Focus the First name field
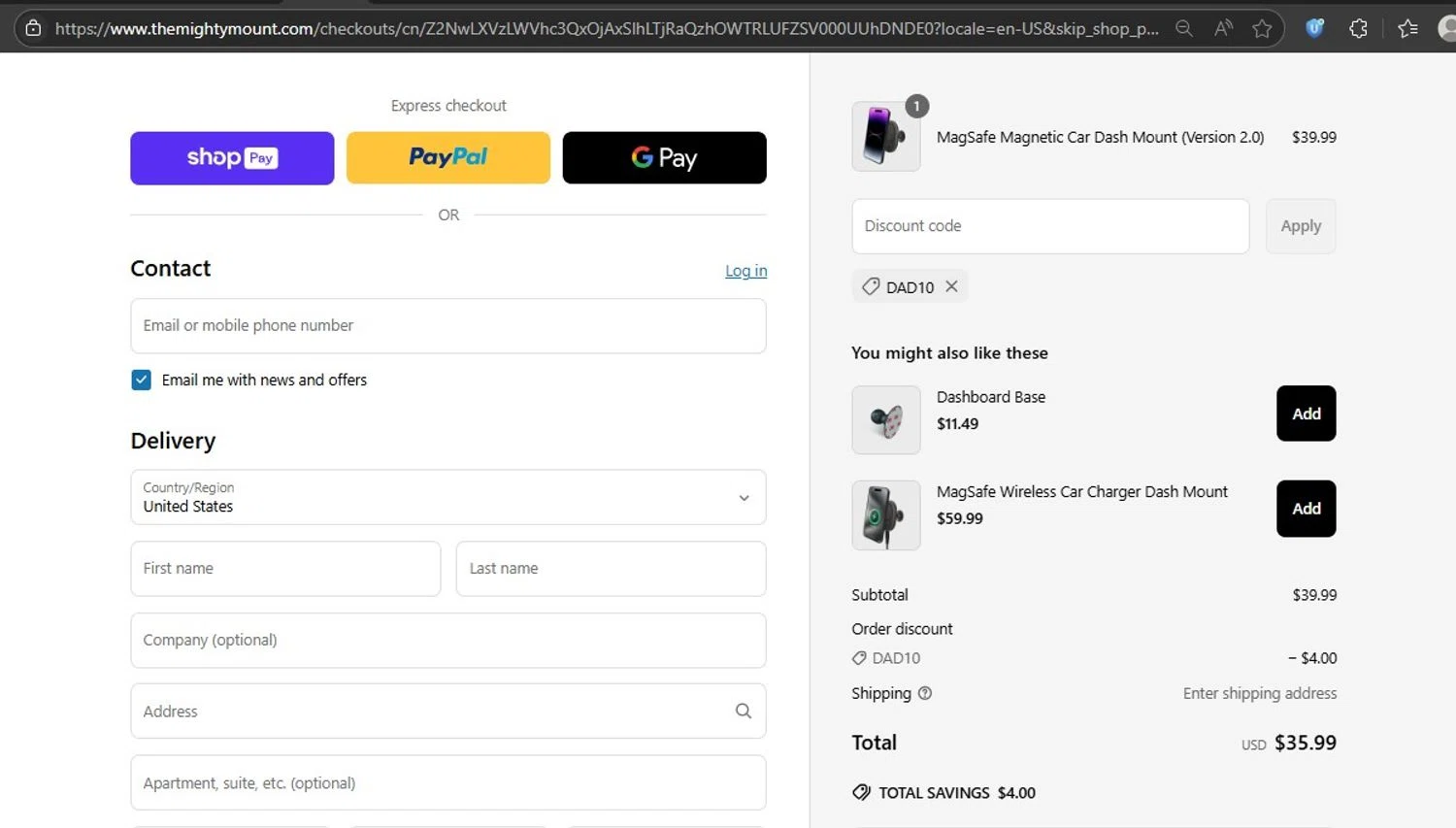The height and width of the screenshot is (828, 1456). click(285, 569)
